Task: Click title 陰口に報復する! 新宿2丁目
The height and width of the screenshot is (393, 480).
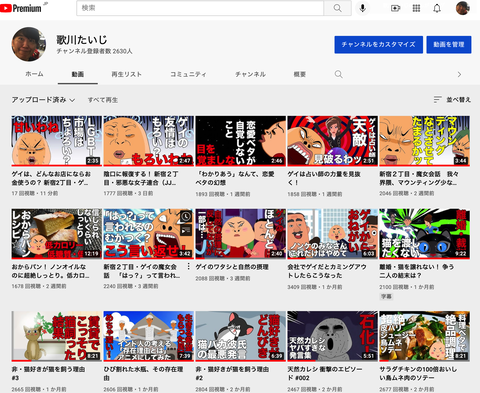Action: 141,178
